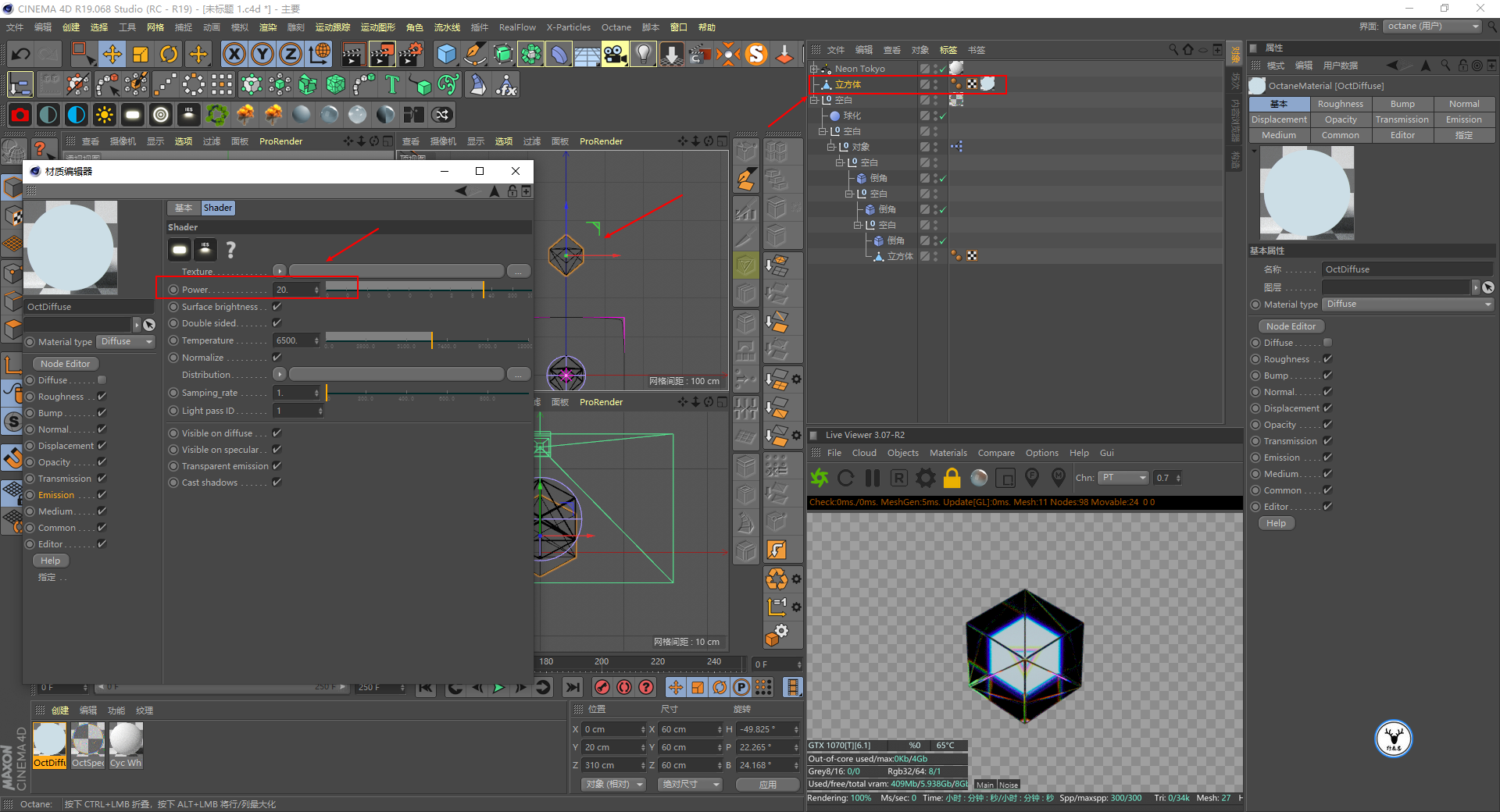Open Live Viewer Materials menu

point(948,453)
